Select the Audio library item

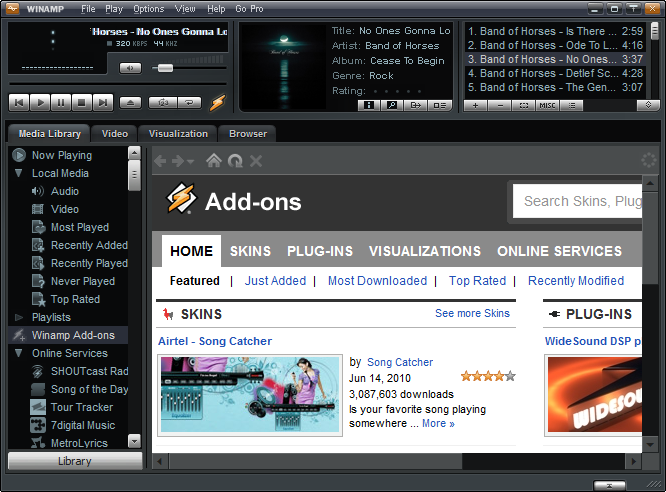click(x=65, y=191)
